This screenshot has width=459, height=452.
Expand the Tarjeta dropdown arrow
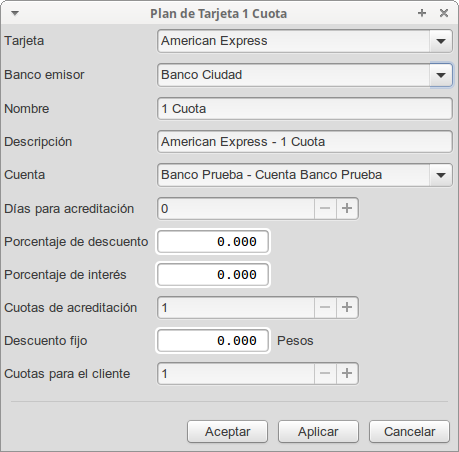tap(441, 41)
